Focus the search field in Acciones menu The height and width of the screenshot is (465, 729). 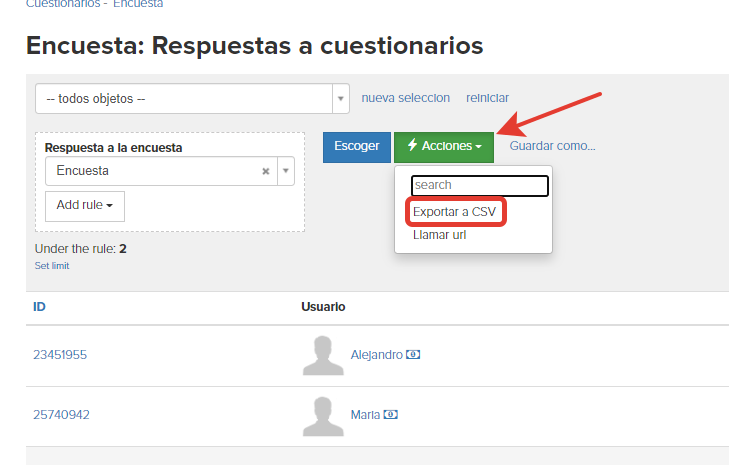479,186
